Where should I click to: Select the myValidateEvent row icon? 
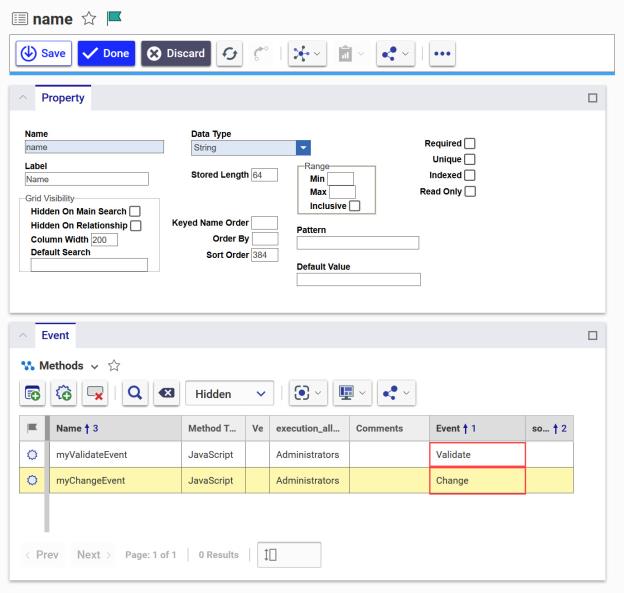(x=32, y=455)
